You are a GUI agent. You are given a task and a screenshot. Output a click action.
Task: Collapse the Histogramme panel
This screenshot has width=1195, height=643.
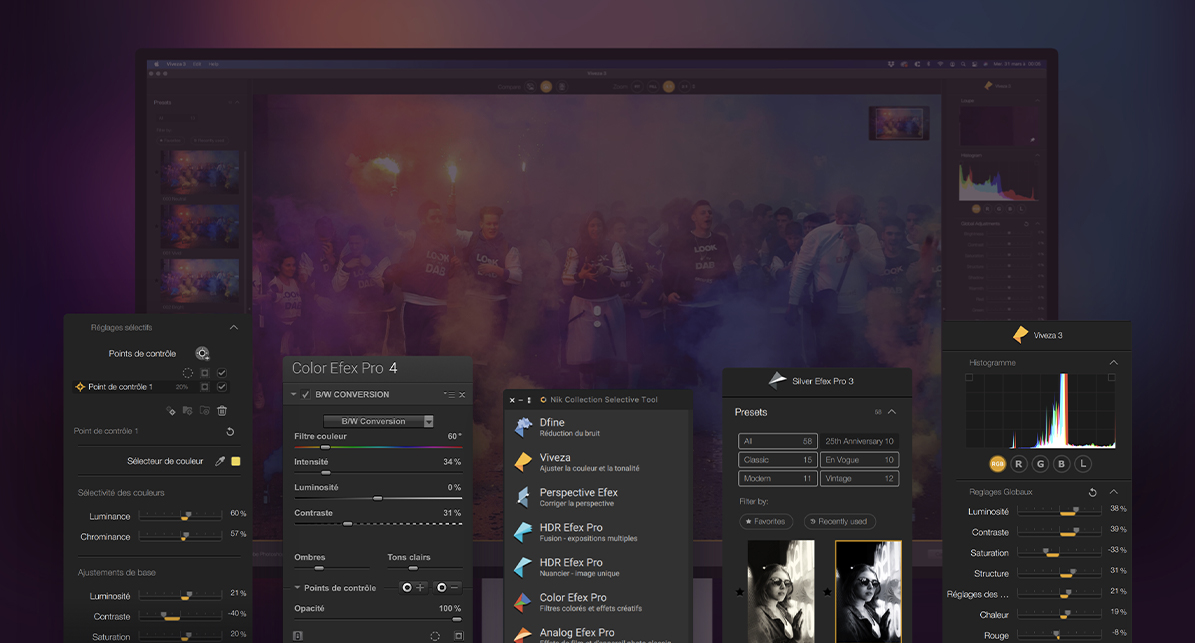(x=1113, y=362)
